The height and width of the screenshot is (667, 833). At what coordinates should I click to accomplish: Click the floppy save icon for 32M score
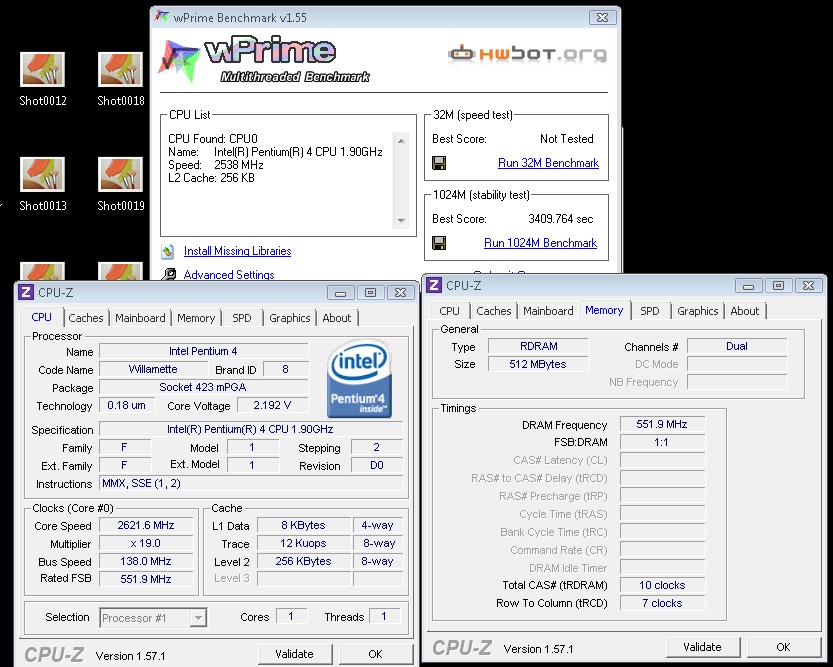(439, 163)
